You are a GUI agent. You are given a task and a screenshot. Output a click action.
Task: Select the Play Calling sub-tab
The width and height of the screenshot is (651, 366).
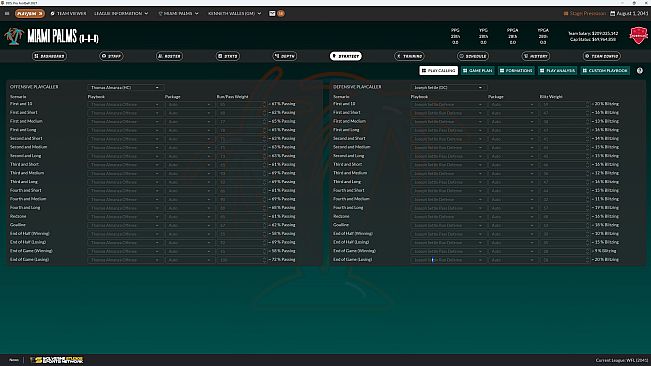[438, 71]
